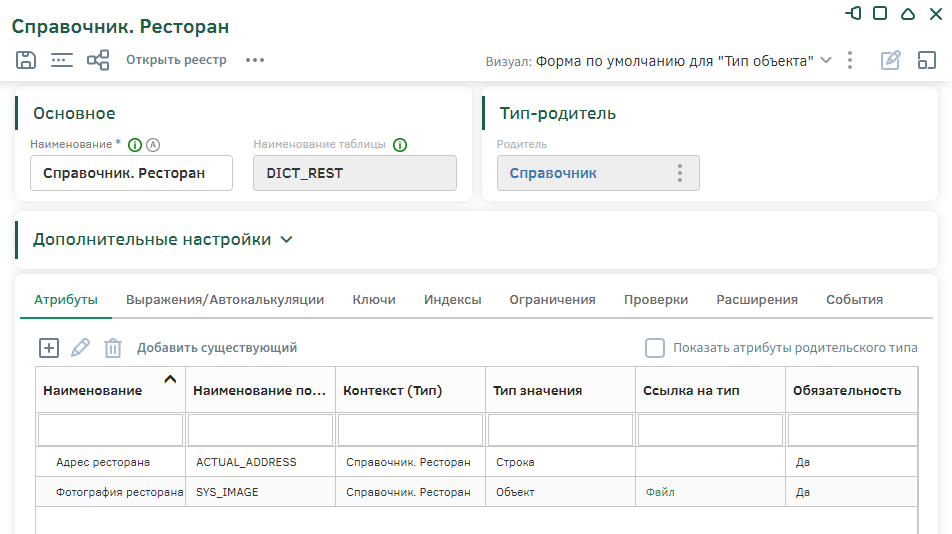Screen dimensions: 952x534
Task: Enable Показать атрибуты родительского типа checkbox
Action: 655,348
